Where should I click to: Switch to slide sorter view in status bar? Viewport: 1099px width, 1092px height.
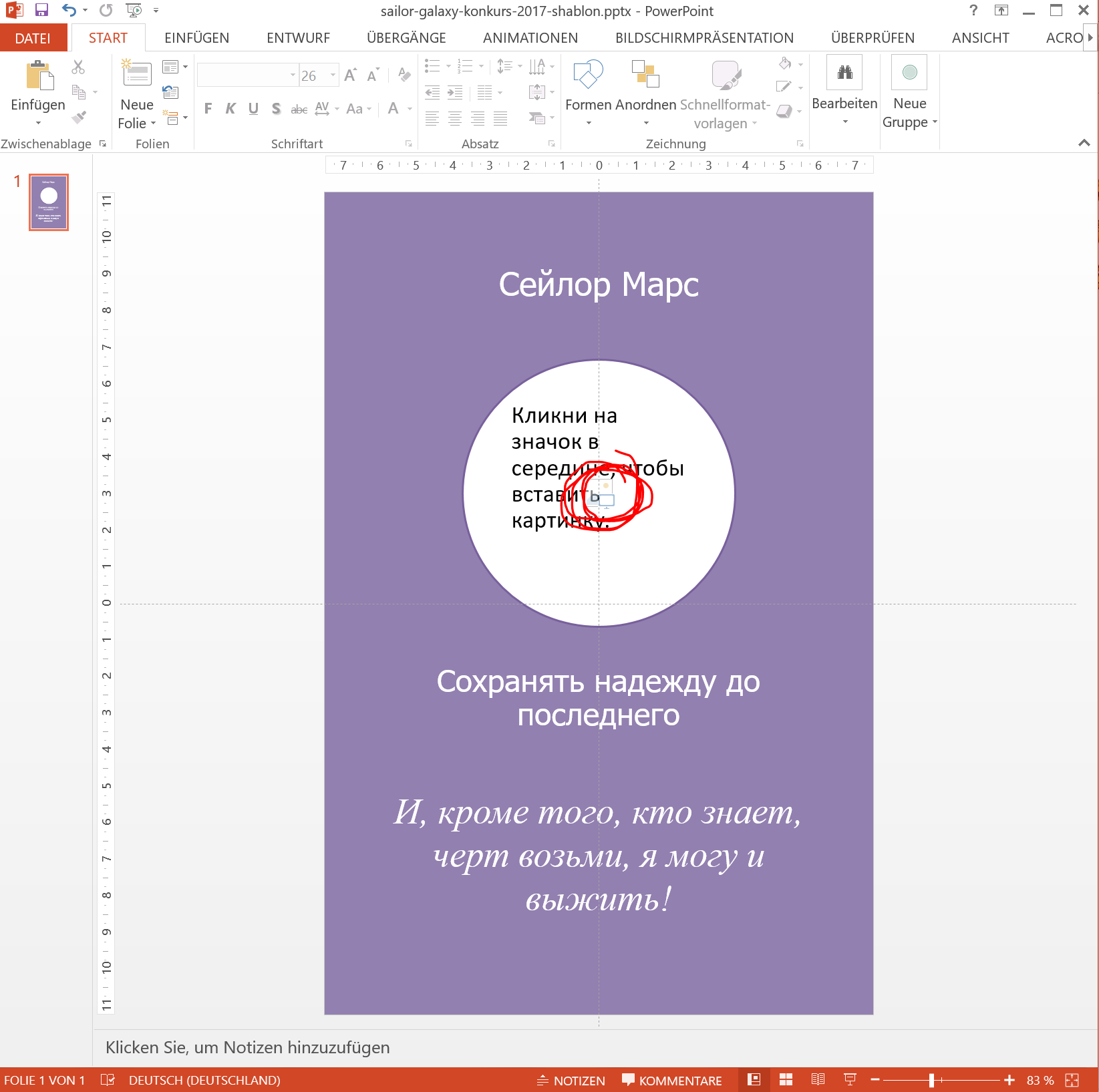[786, 1080]
